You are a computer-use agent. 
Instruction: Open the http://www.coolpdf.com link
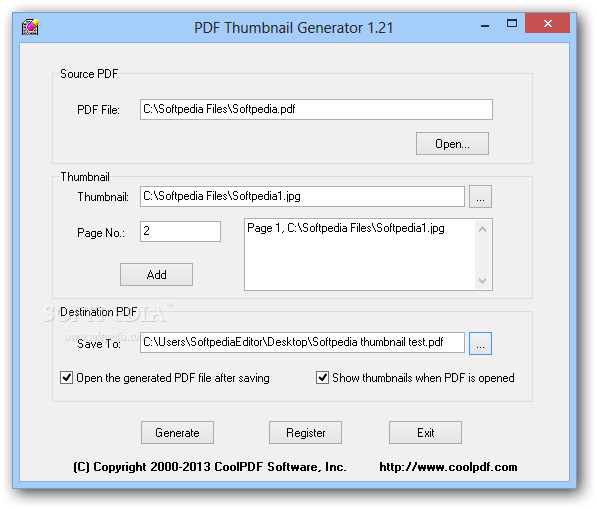(448, 467)
